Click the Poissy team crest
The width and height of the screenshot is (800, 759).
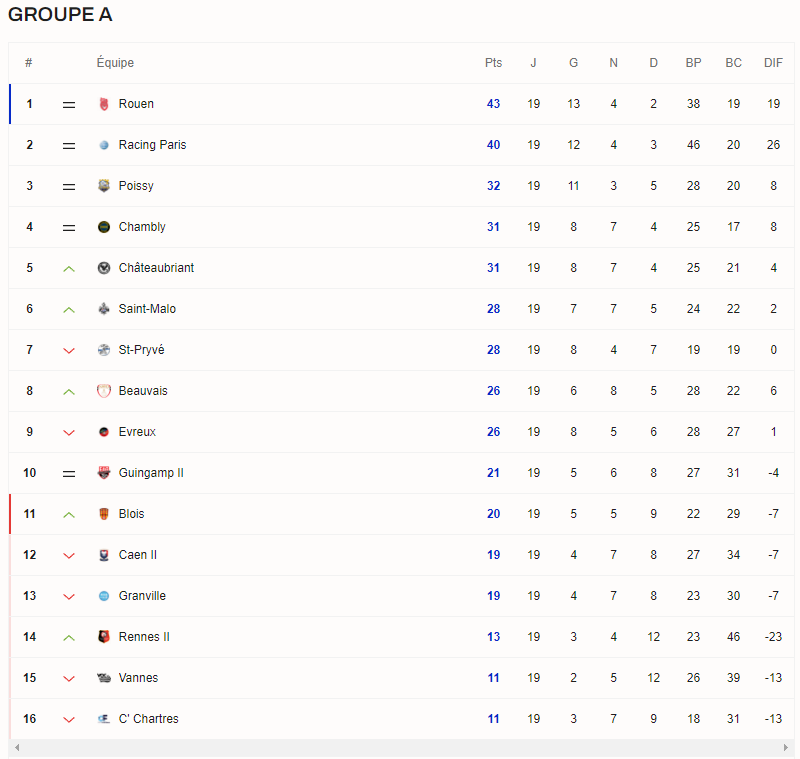[x=104, y=186]
